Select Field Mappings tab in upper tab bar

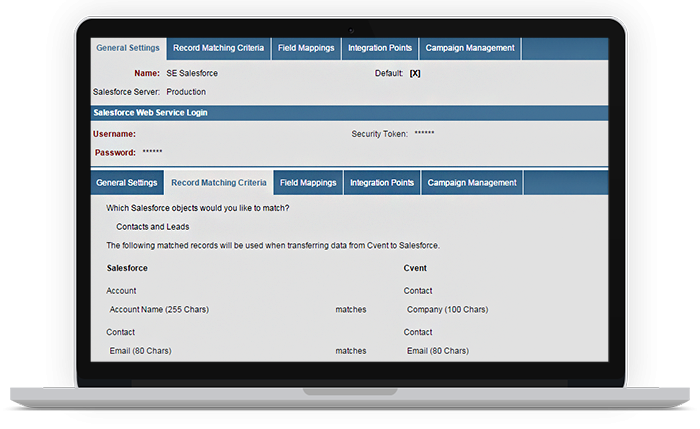[306, 48]
